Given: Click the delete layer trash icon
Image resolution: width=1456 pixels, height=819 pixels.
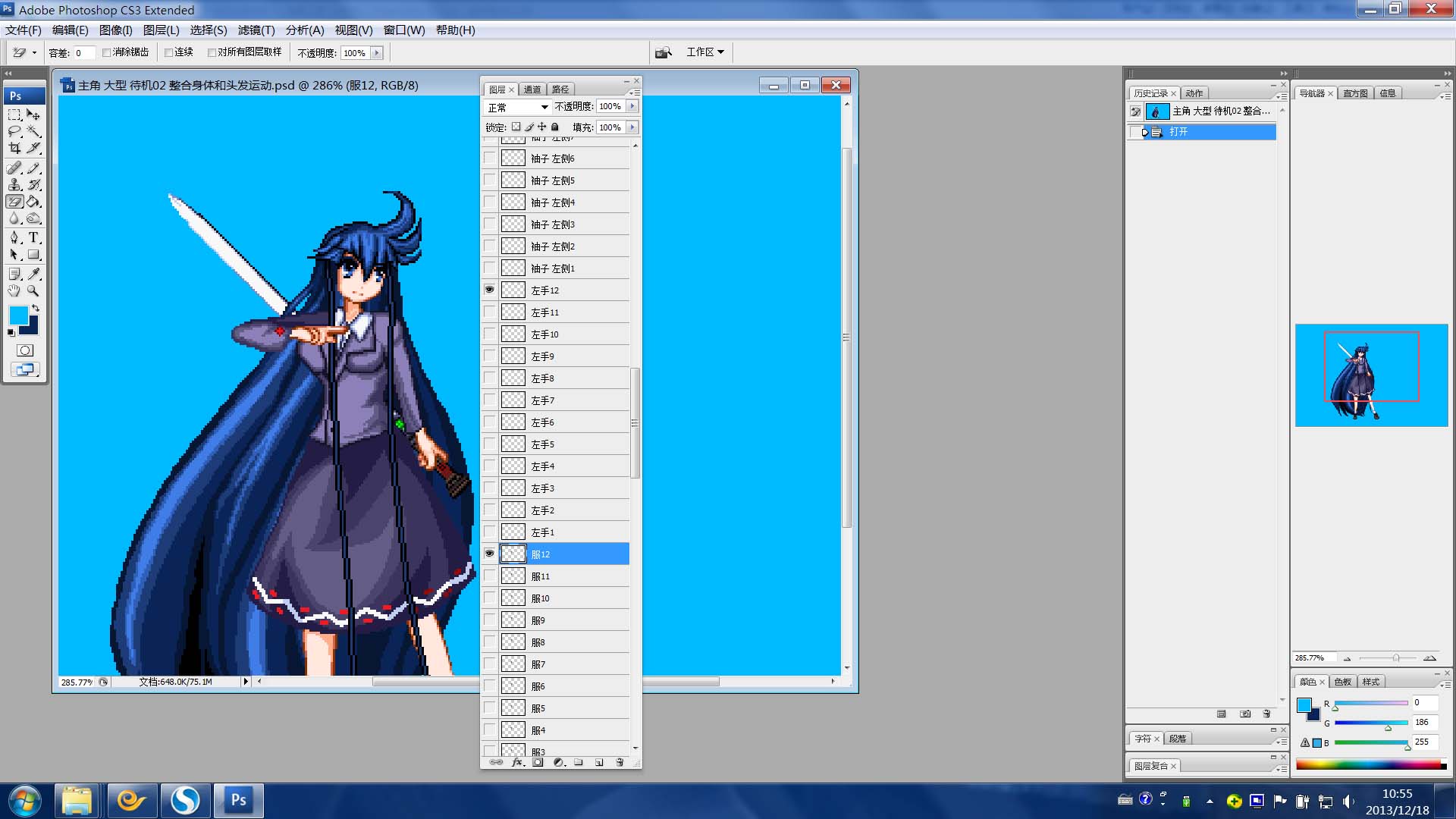Looking at the screenshot, I should click(x=620, y=762).
